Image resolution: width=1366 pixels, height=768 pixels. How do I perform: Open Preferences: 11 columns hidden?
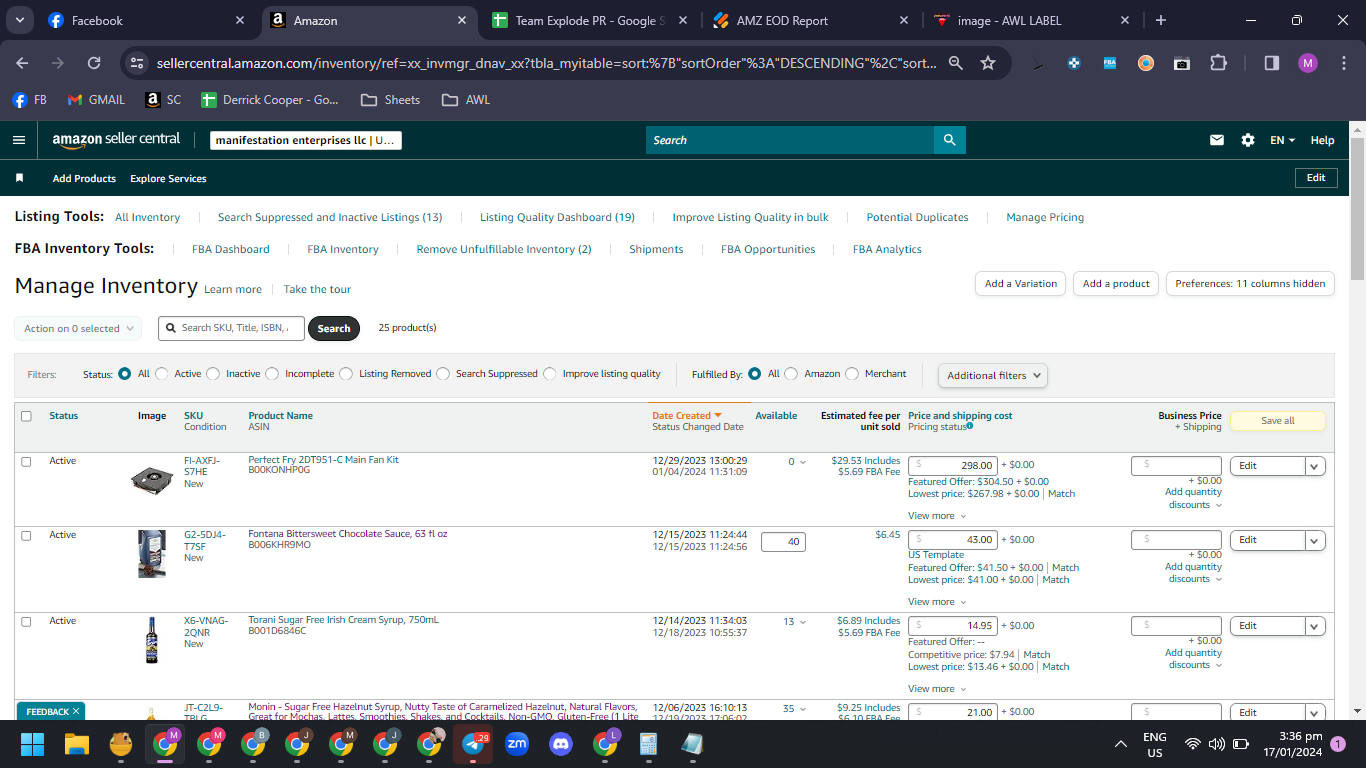(1250, 284)
